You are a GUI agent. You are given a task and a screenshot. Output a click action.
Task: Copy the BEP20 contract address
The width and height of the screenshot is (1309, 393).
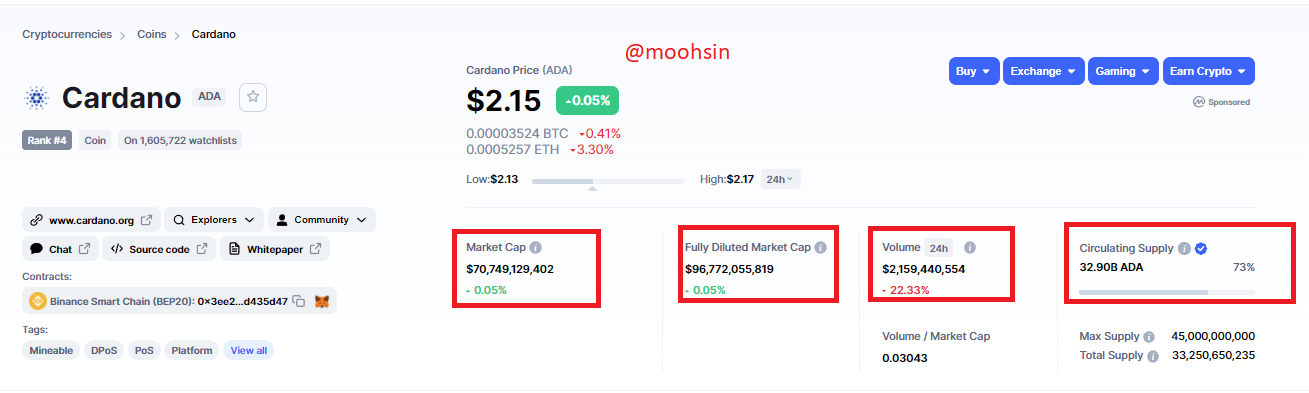pyautogui.click(x=299, y=301)
